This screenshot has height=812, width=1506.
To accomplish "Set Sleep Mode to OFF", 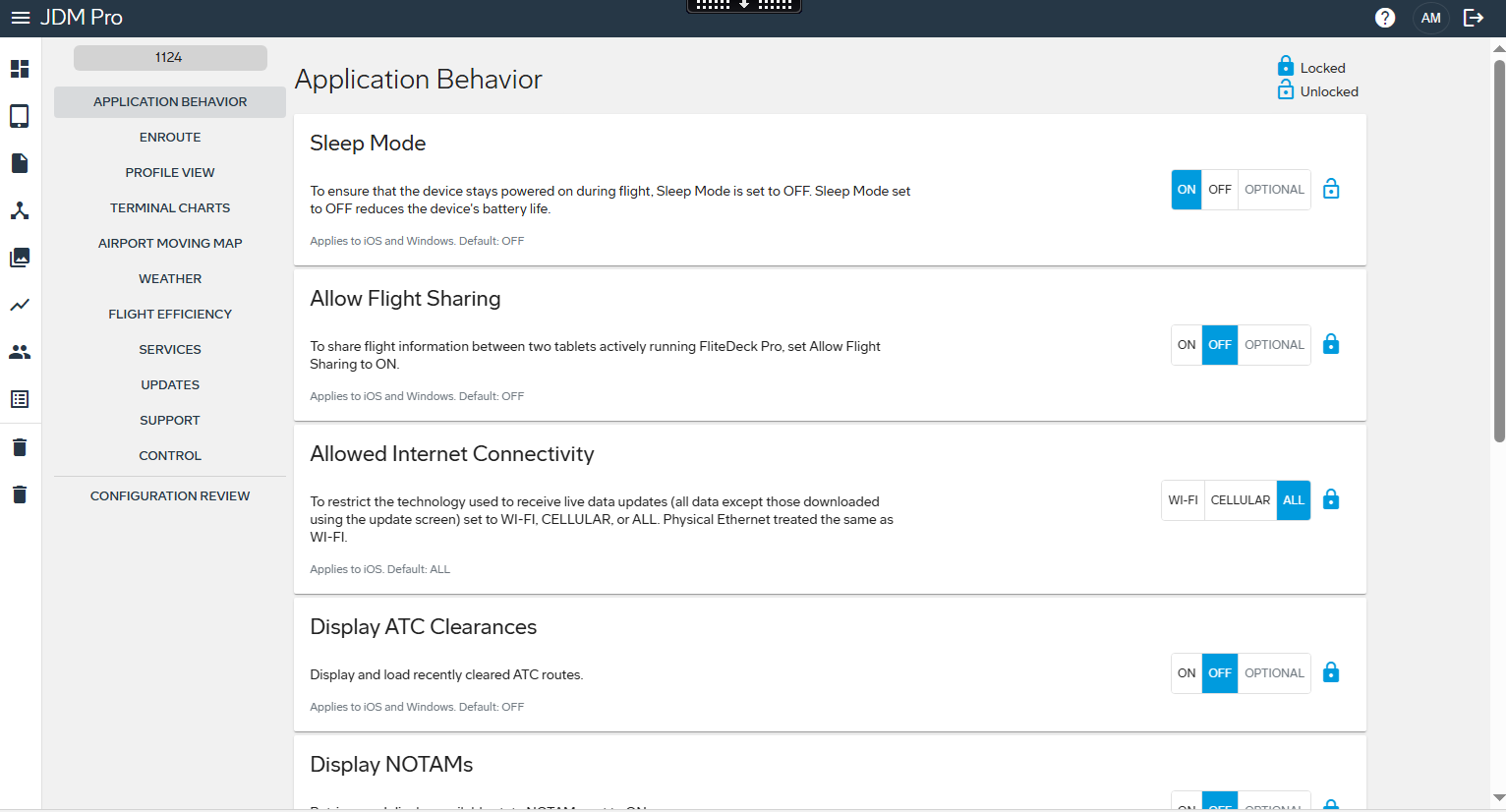I will coord(1219,189).
